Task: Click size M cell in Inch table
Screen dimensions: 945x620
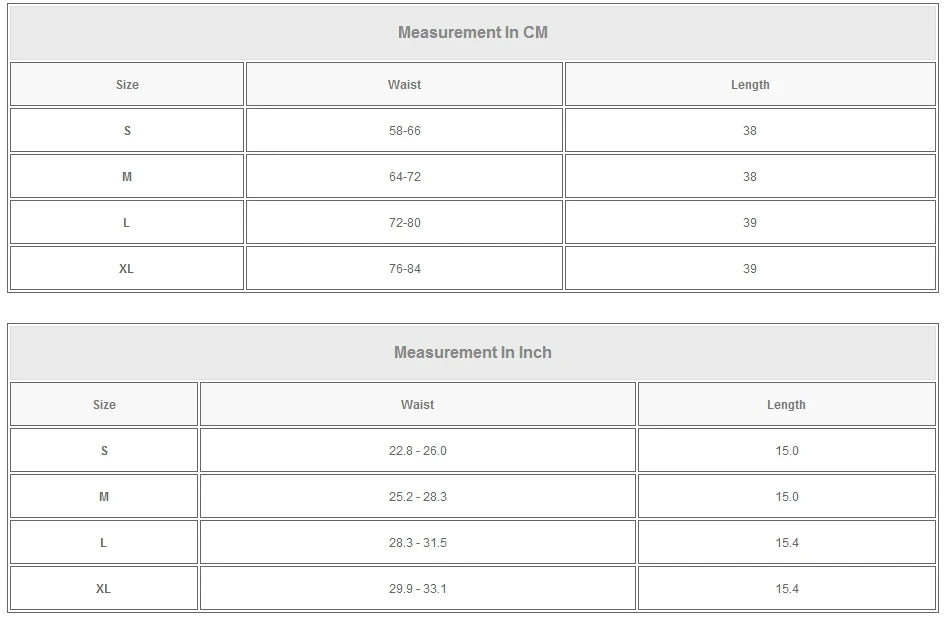Action: [104, 497]
